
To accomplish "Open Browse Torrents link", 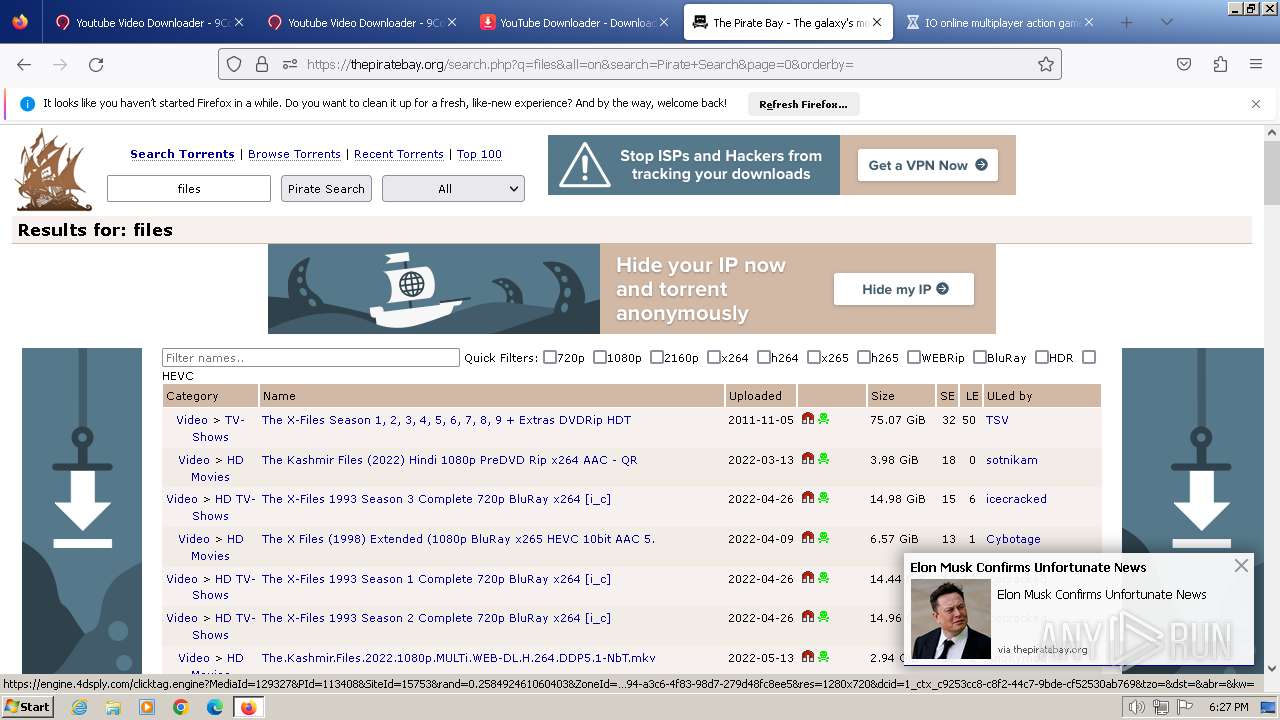I will (x=294, y=154).
